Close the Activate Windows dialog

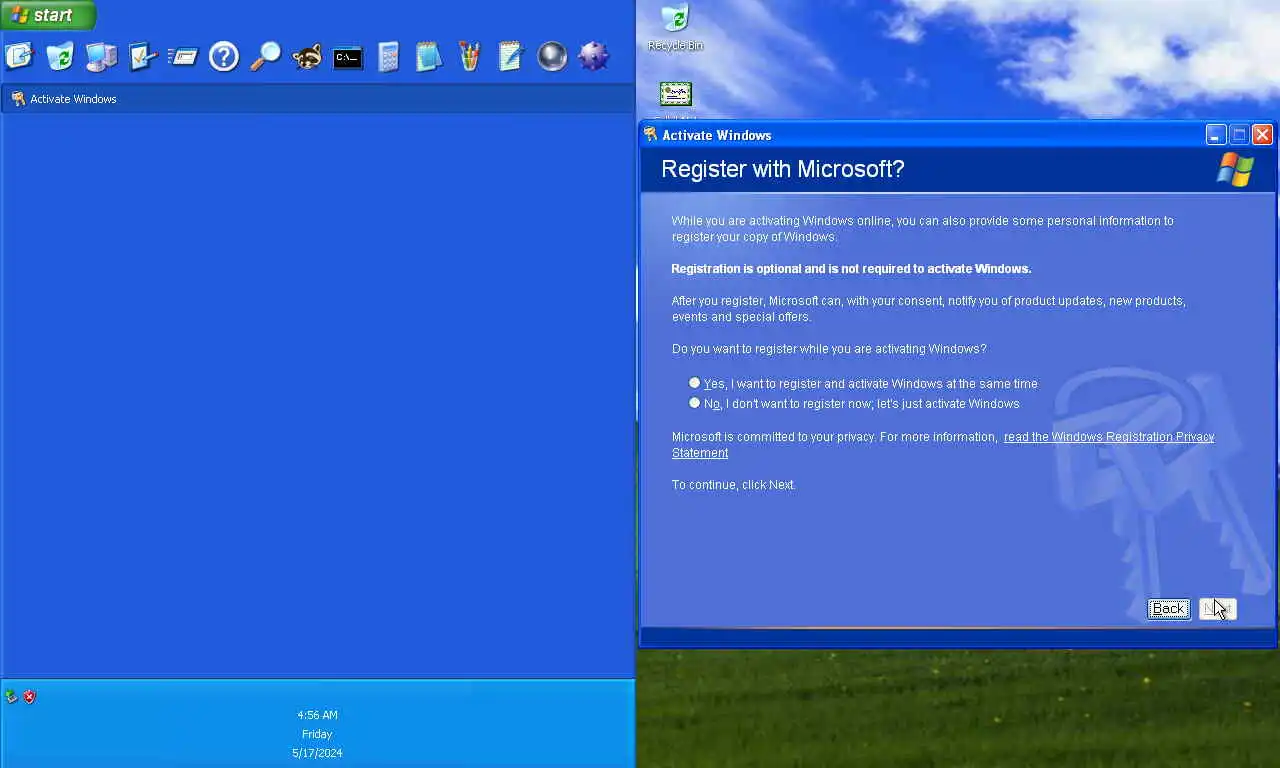pos(1262,135)
